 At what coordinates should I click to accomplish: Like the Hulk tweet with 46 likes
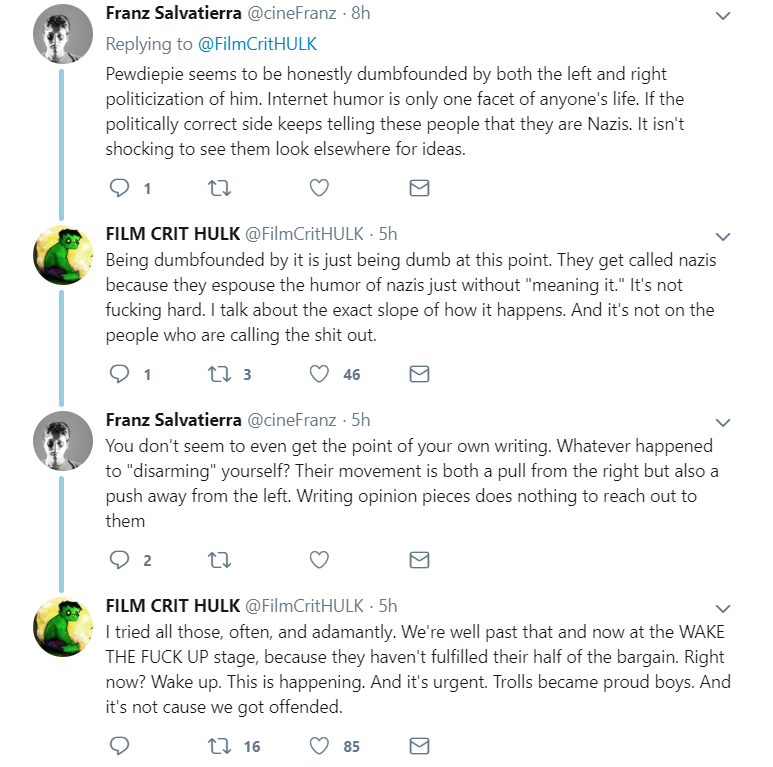click(x=319, y=374)
